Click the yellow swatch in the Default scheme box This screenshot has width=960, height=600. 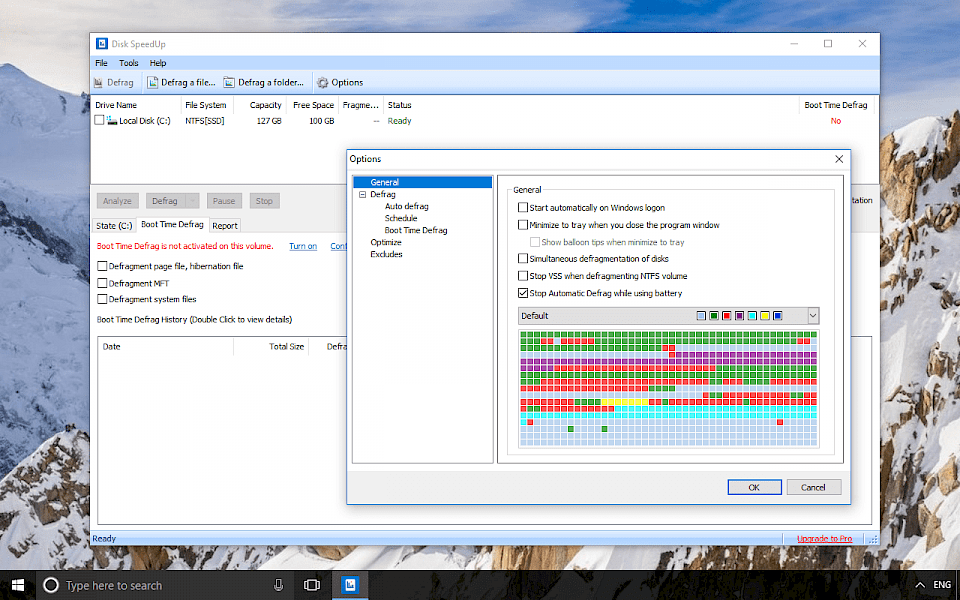[x=765, y=316]
